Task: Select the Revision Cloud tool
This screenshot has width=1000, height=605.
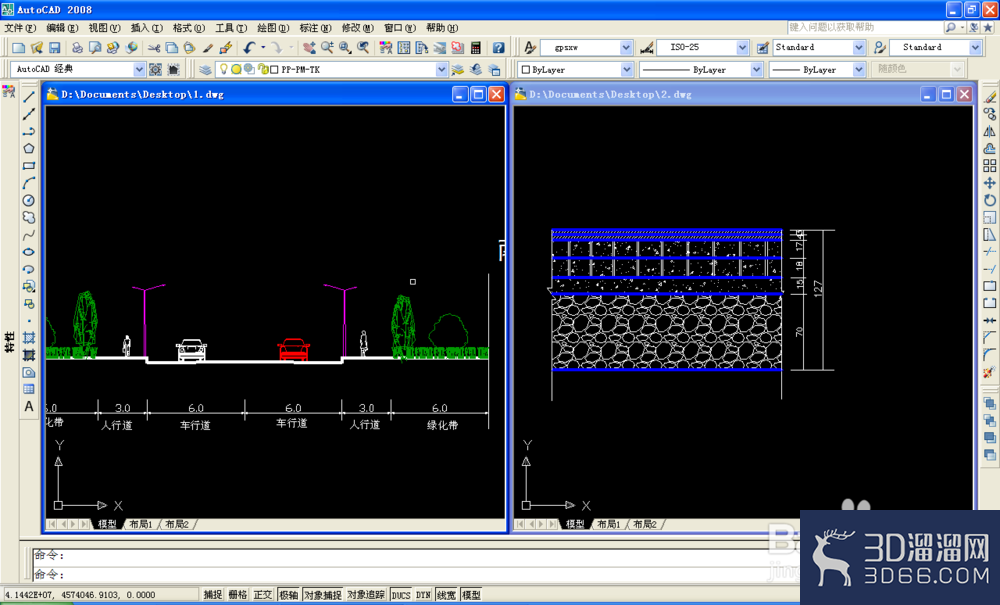Action: tap(29, 217)
